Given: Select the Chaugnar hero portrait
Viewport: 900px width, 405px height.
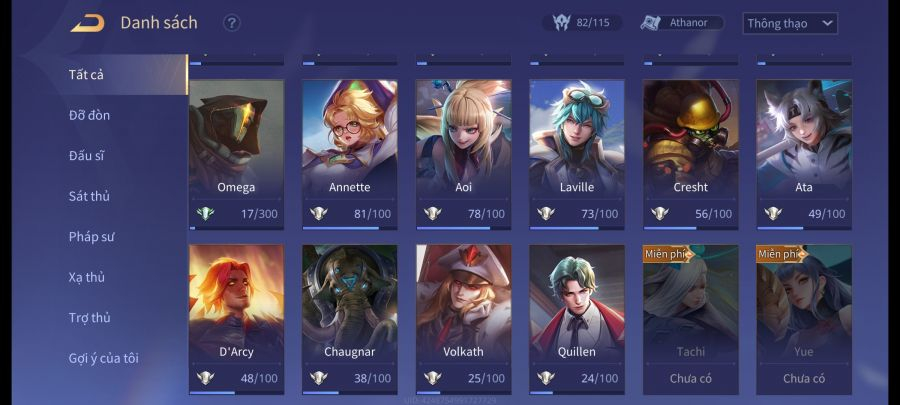Looking at the screenshot, I should [x=350, y=295].
